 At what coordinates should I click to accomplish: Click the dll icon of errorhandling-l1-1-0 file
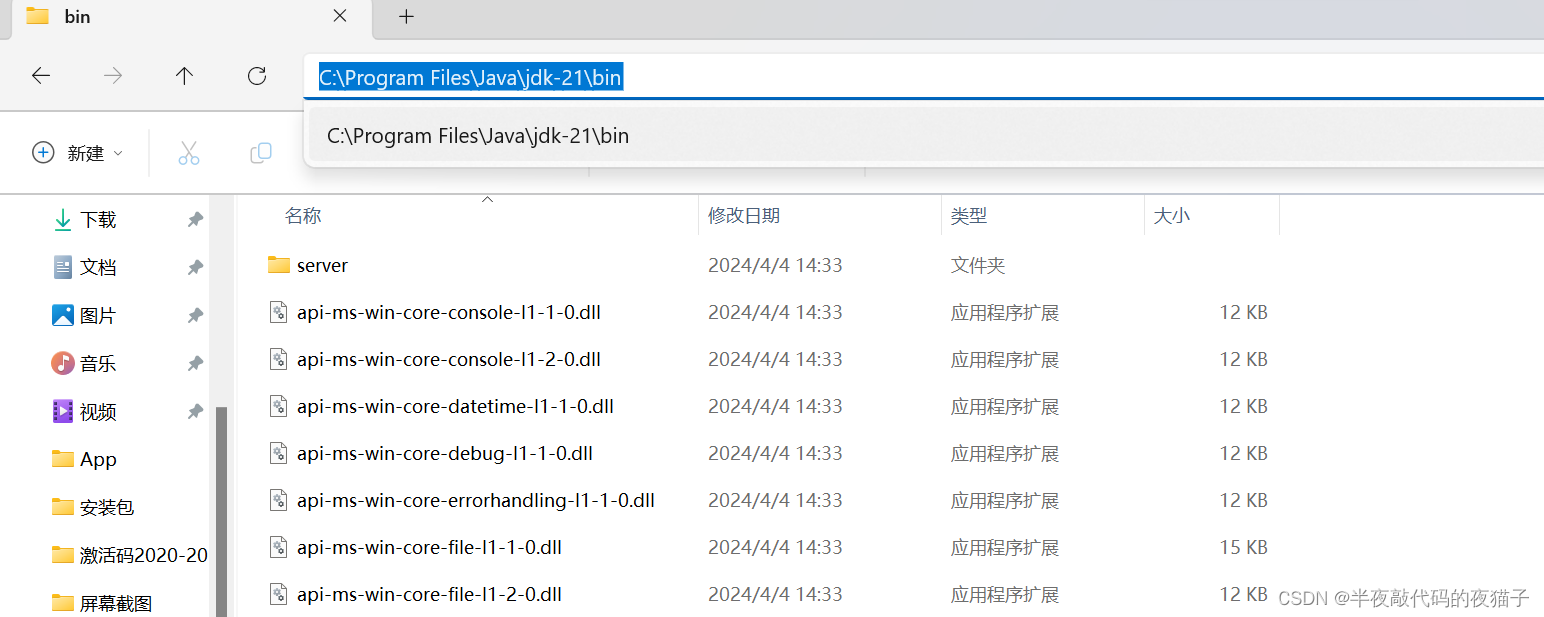coord(279,500)
